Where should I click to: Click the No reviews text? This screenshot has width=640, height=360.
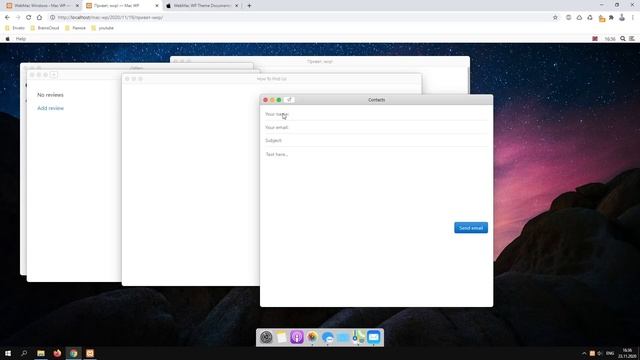coord(50,95)
